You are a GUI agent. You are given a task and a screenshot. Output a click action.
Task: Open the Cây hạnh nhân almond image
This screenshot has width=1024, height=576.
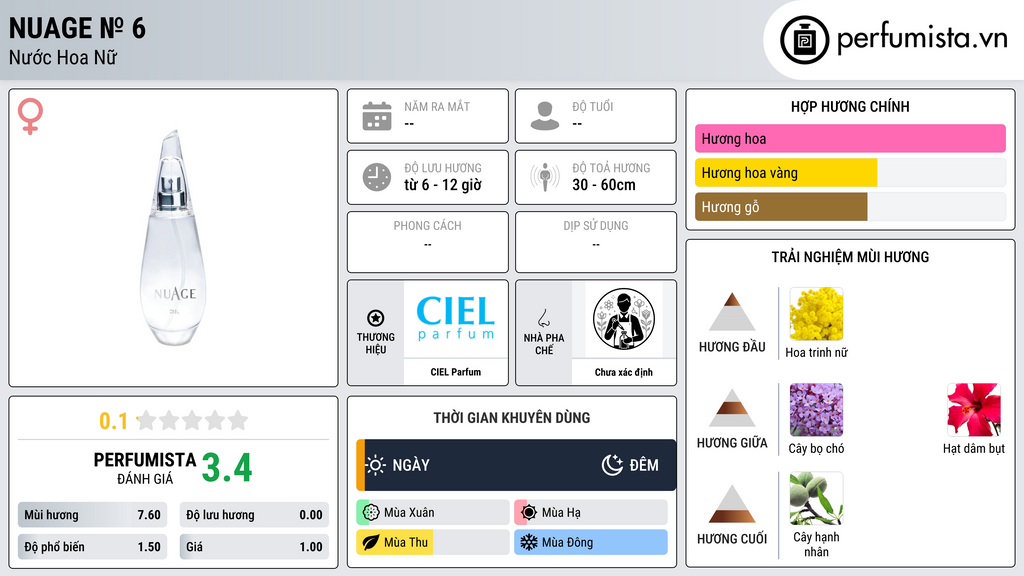(816, 498)
